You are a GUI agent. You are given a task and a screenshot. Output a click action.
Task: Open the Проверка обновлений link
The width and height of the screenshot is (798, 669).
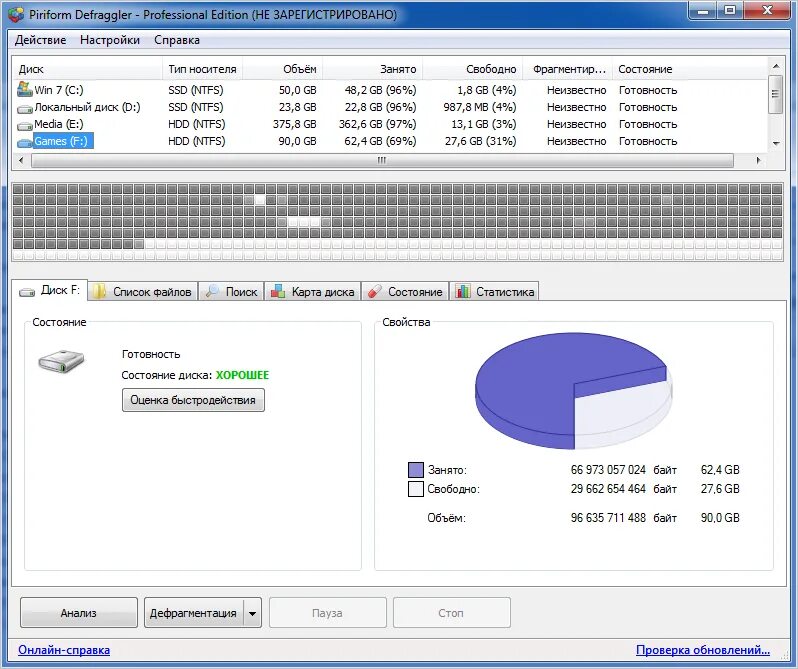(703, 650)
